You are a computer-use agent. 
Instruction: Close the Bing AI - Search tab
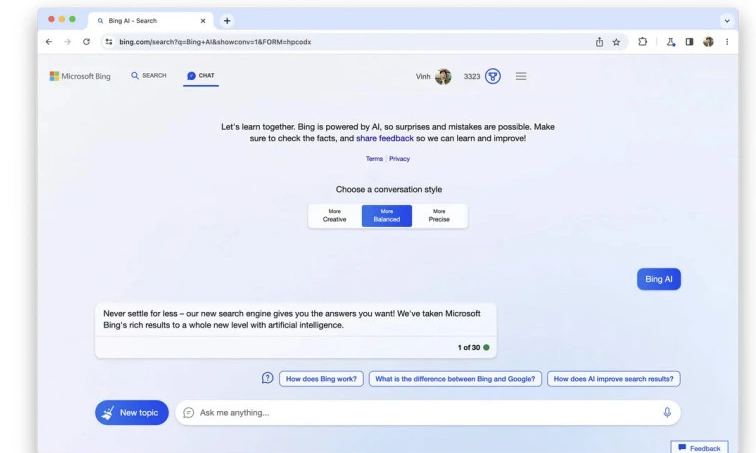[203, 21]
